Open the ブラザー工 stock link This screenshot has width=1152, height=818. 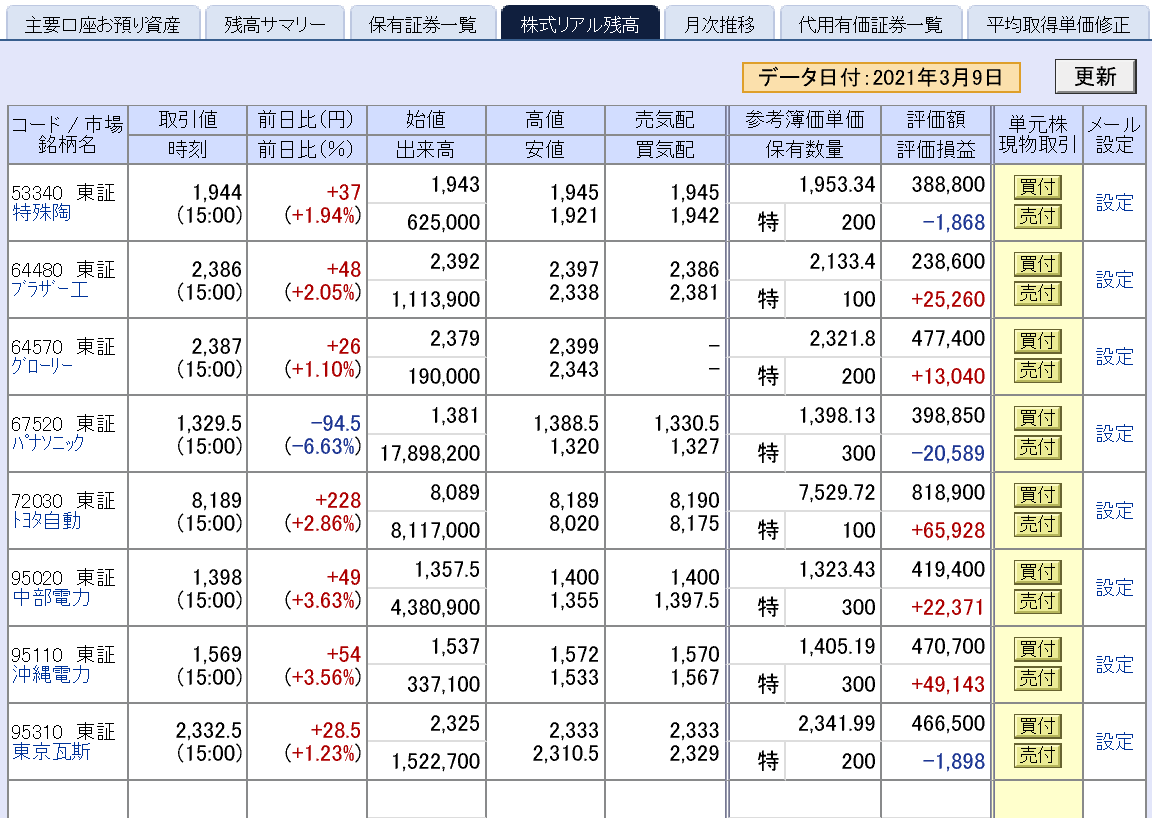pos(50,289)
